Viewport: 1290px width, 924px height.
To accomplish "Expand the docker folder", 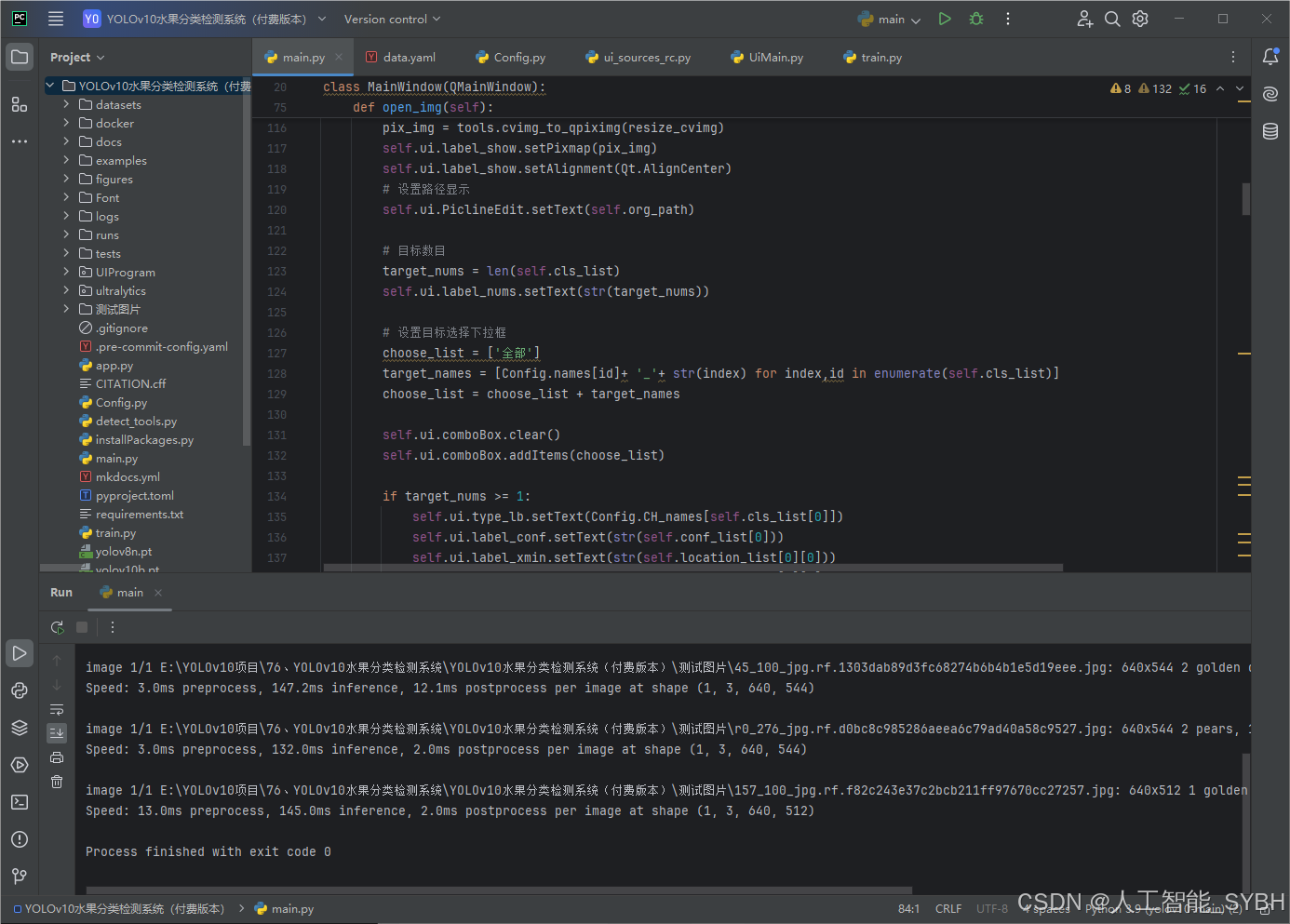I will tap(66, 123).
